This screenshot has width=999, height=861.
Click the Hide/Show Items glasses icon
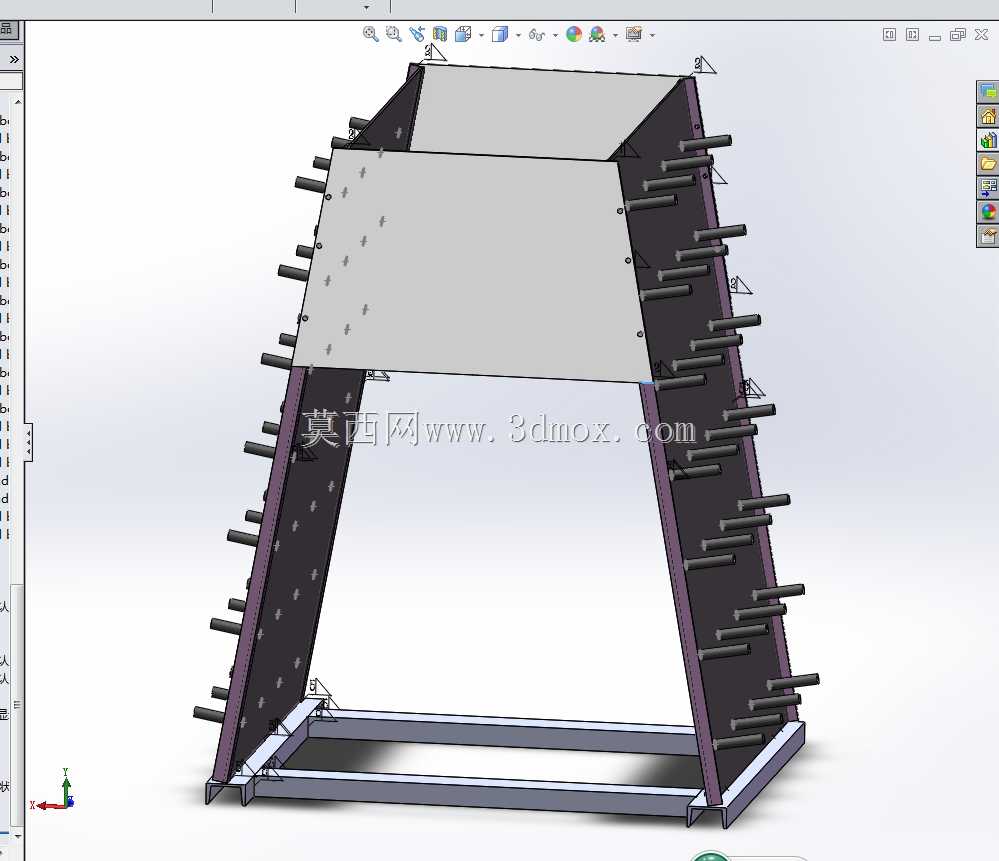[536, 34]
